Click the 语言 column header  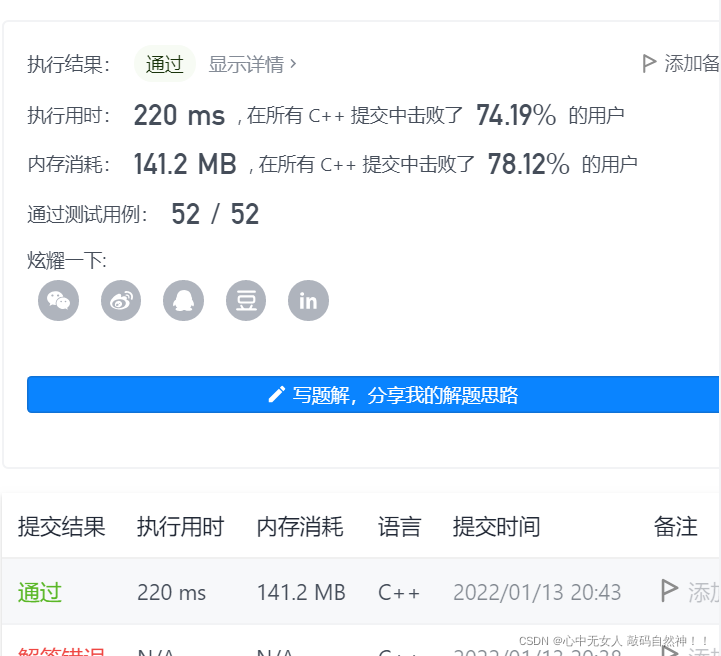coord(400,527)
